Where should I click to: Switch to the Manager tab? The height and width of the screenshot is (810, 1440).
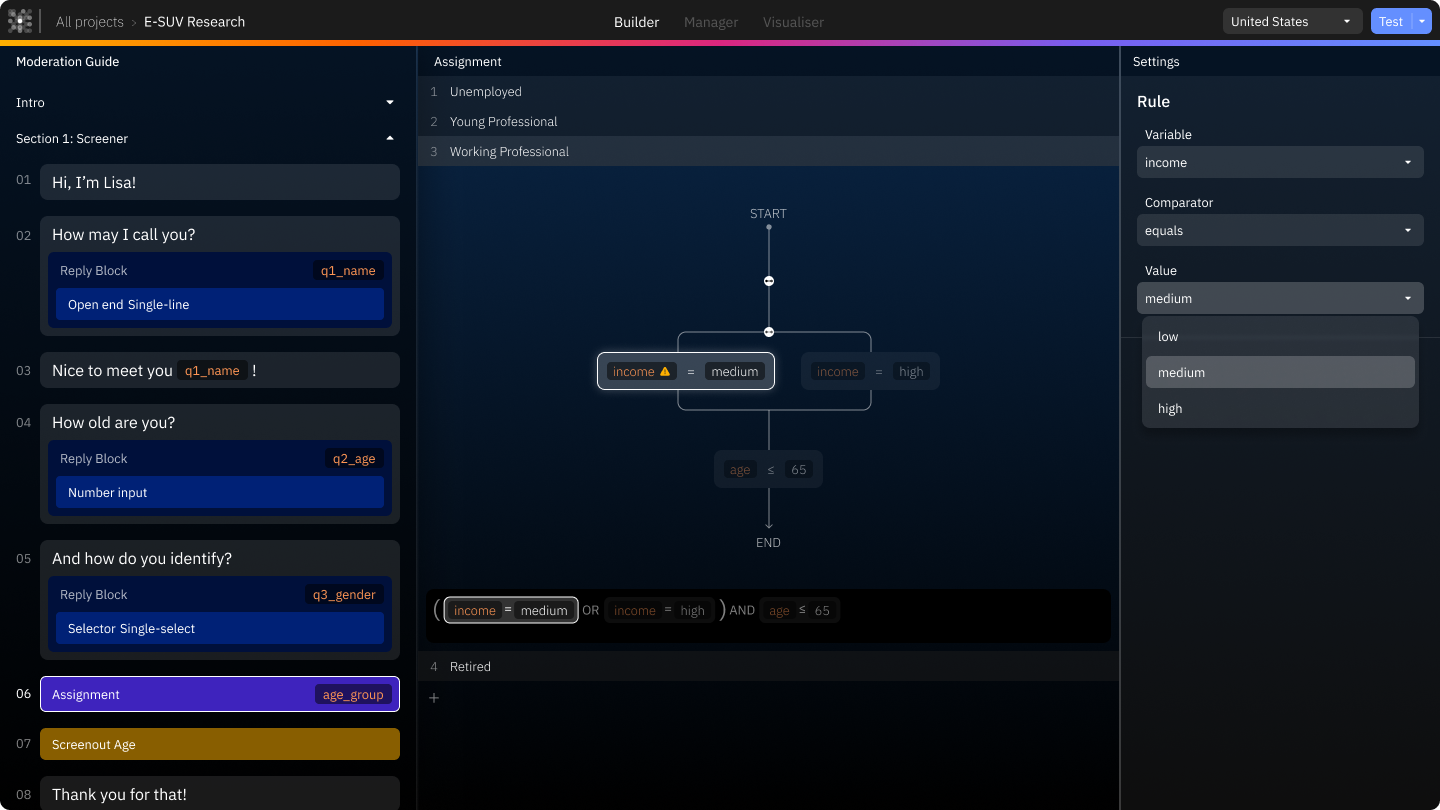[710, 21]
